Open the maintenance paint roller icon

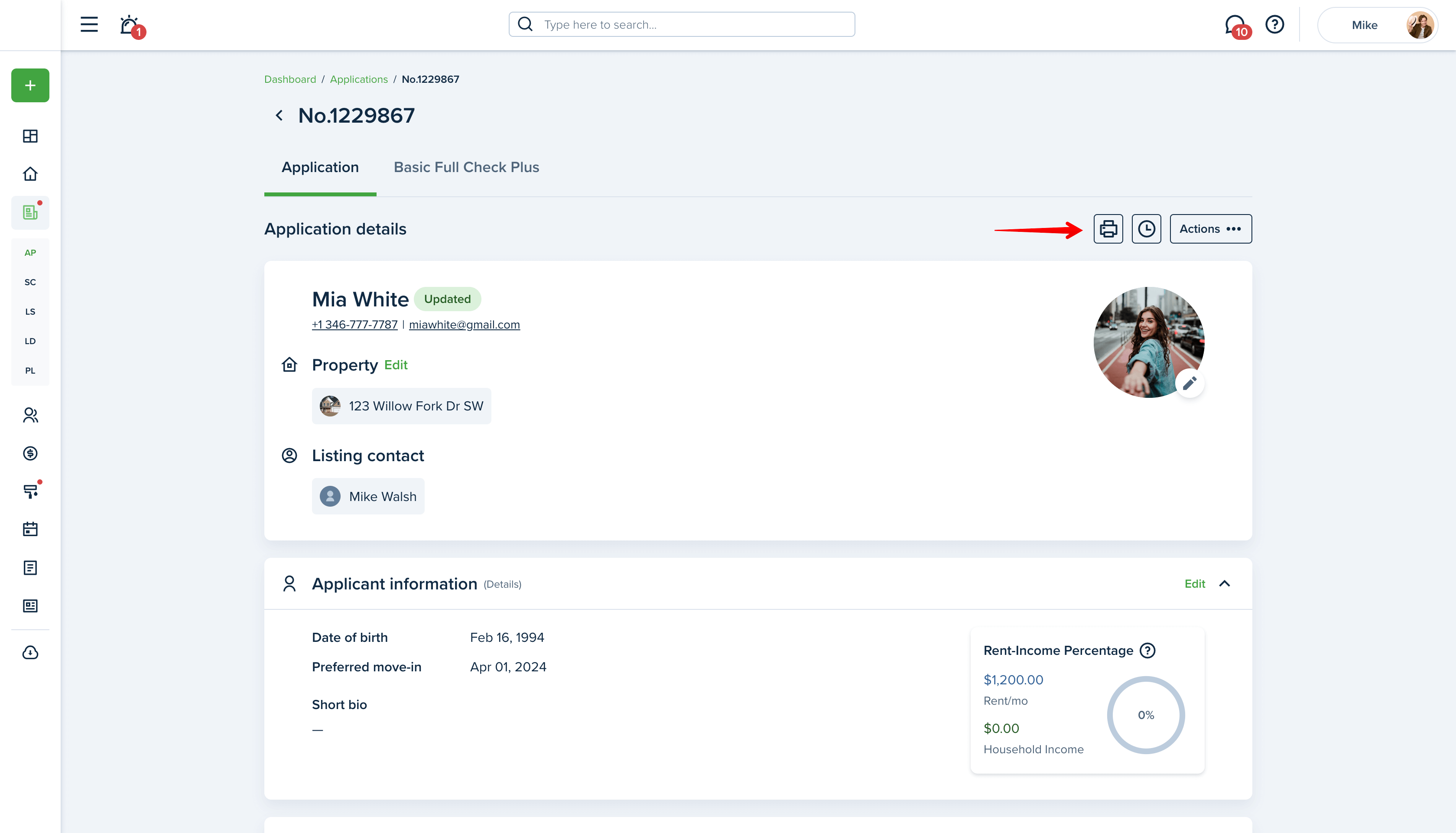30,491
